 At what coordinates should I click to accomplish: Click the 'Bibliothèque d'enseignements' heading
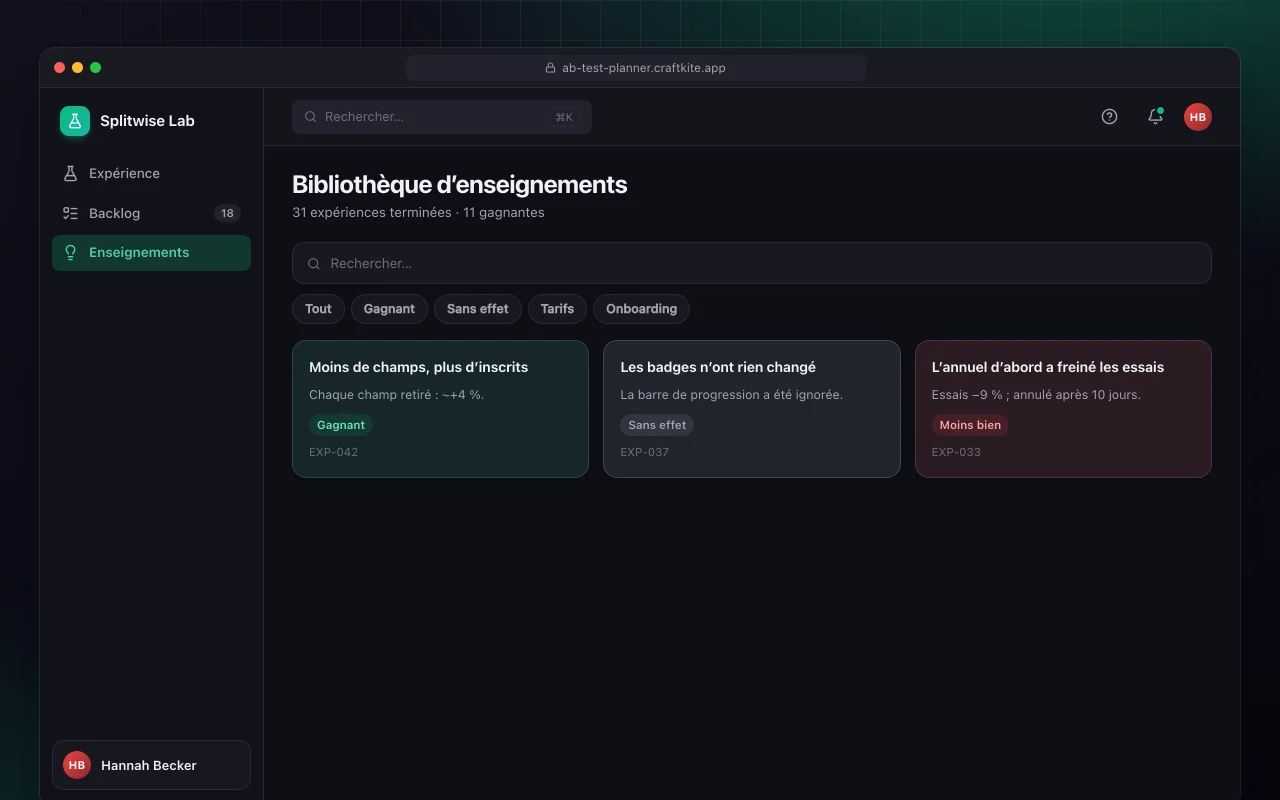point(460,185)
